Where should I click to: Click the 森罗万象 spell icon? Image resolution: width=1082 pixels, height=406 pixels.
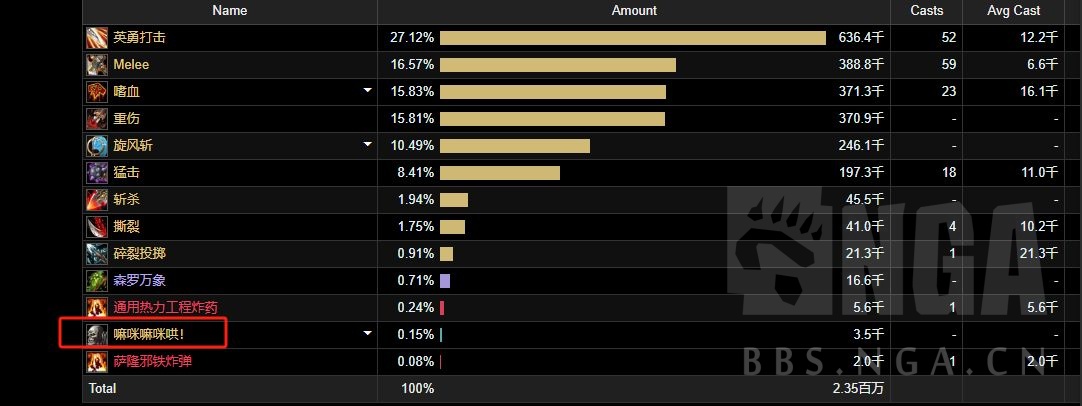pyautogui.click(x=97, y=281)
